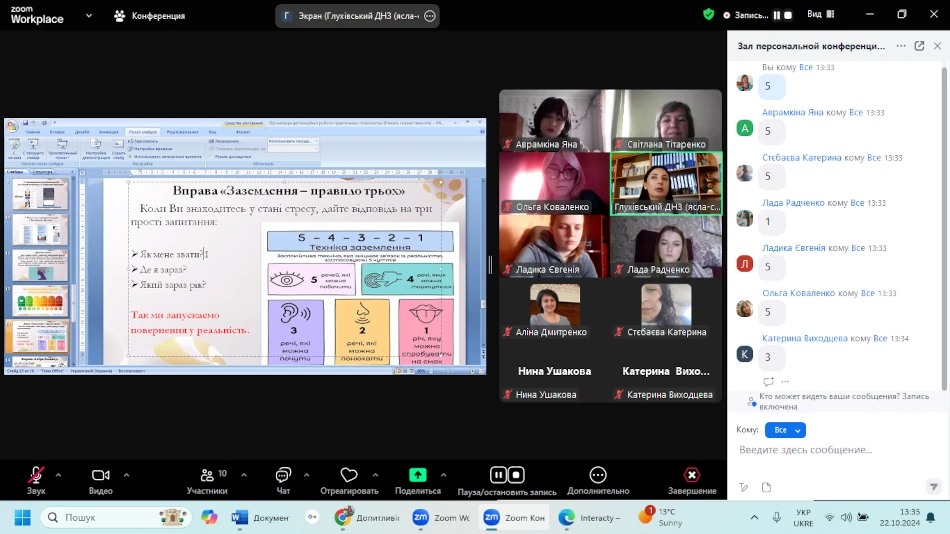Screen dimensions: 950x534
Task: Expand audio options arrow next to Звук
Action: pos(59,475)
